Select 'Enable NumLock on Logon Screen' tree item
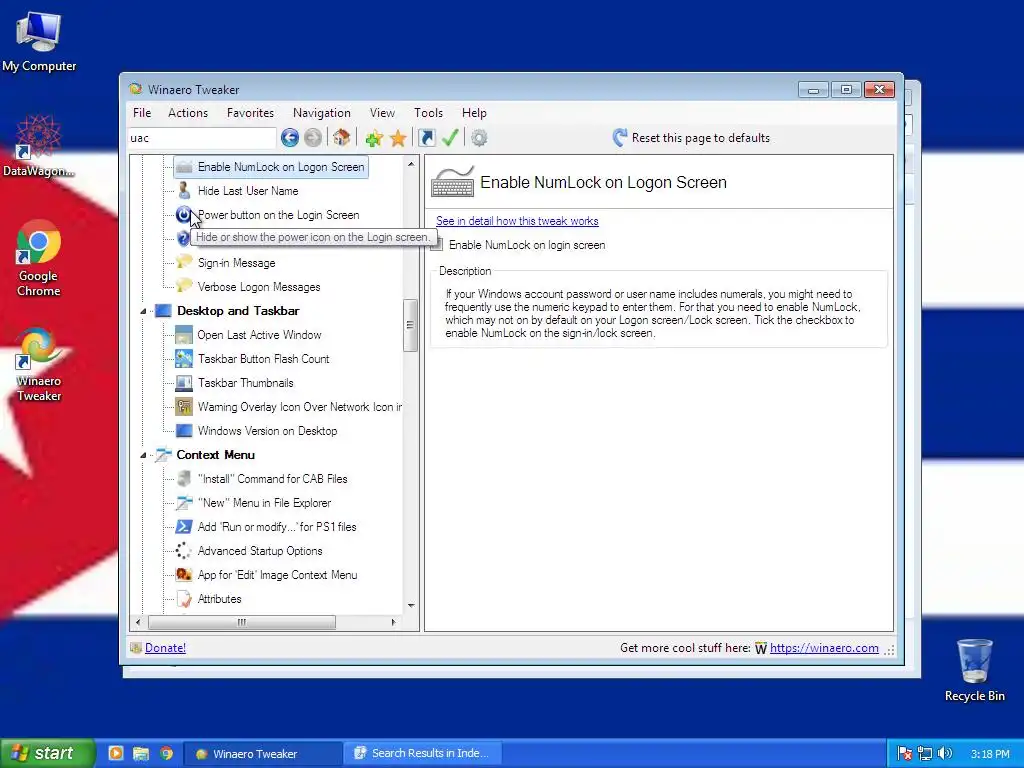Screen dimensions: 1024x768 [x=281, y=167]
